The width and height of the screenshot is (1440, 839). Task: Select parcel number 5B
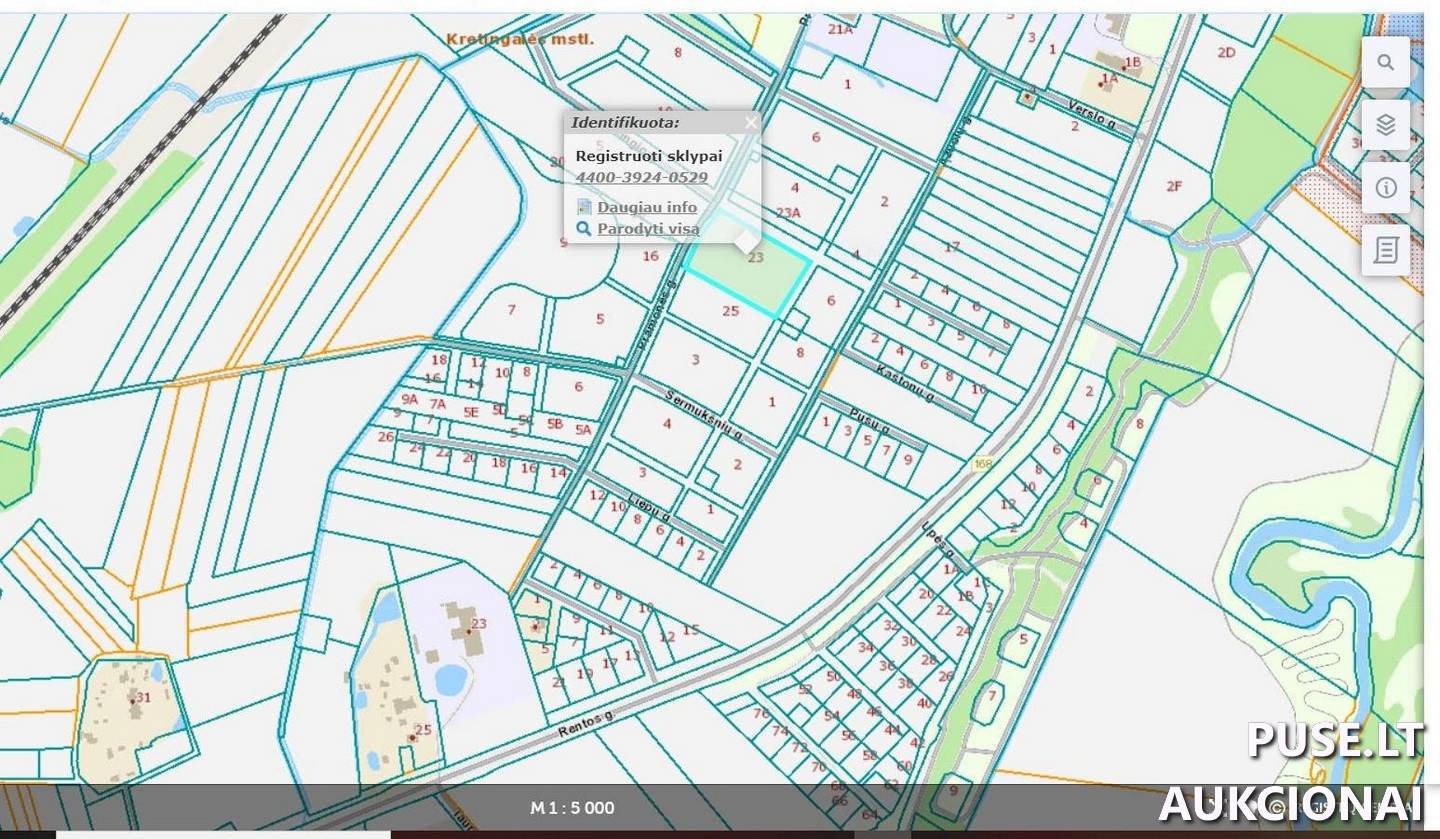[555, 423]
